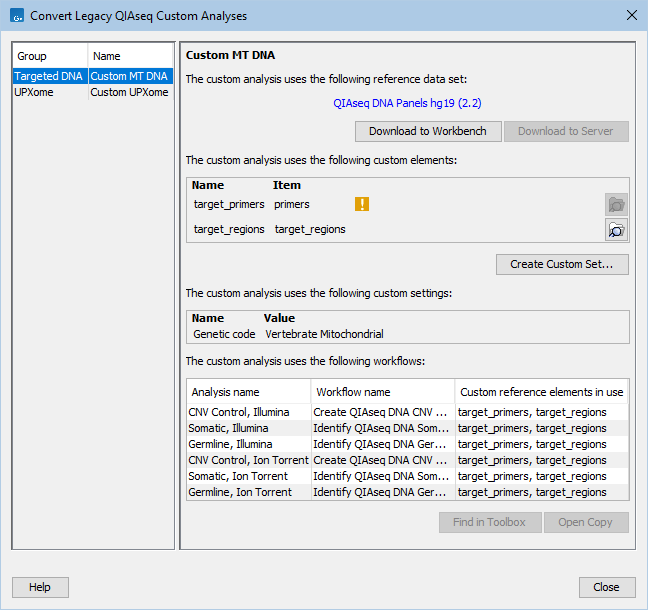
Task: Click target_regions name in custom elements
Action: pyautogui.click(x=229, y=229)
